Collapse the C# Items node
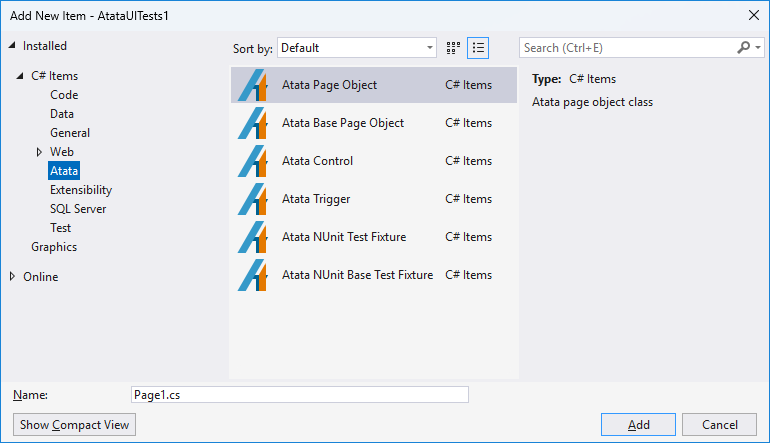 point(21,76)
